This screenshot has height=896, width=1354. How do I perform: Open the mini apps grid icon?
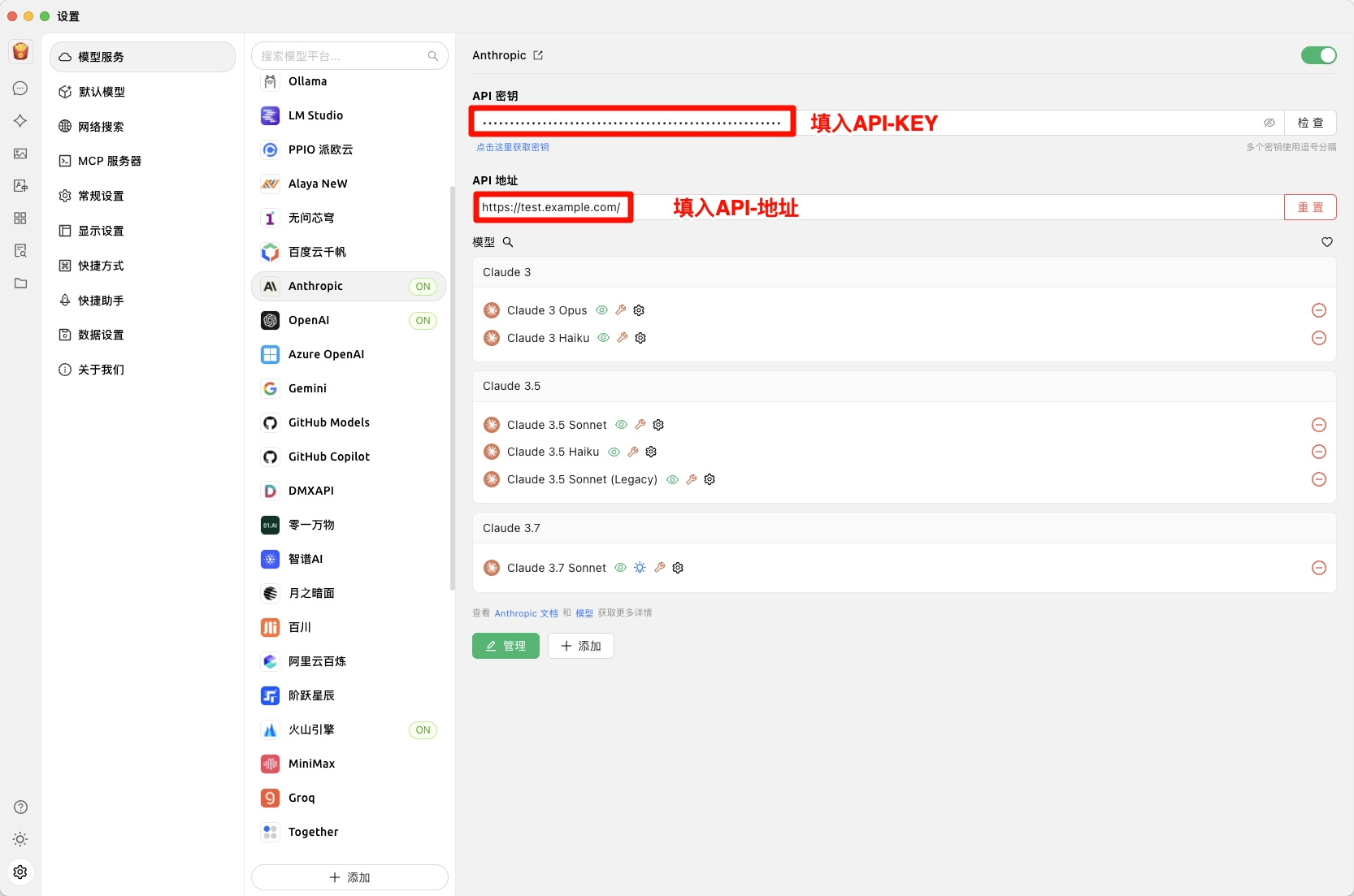(20, 219)
